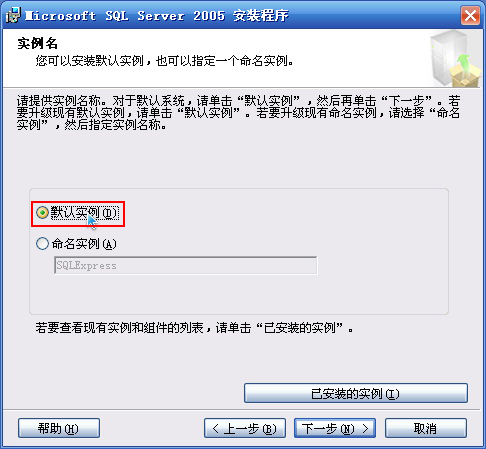
Task: Click the title bar text Microsoft SQL Server 2005 安装程序
Action: coord(157,16)
